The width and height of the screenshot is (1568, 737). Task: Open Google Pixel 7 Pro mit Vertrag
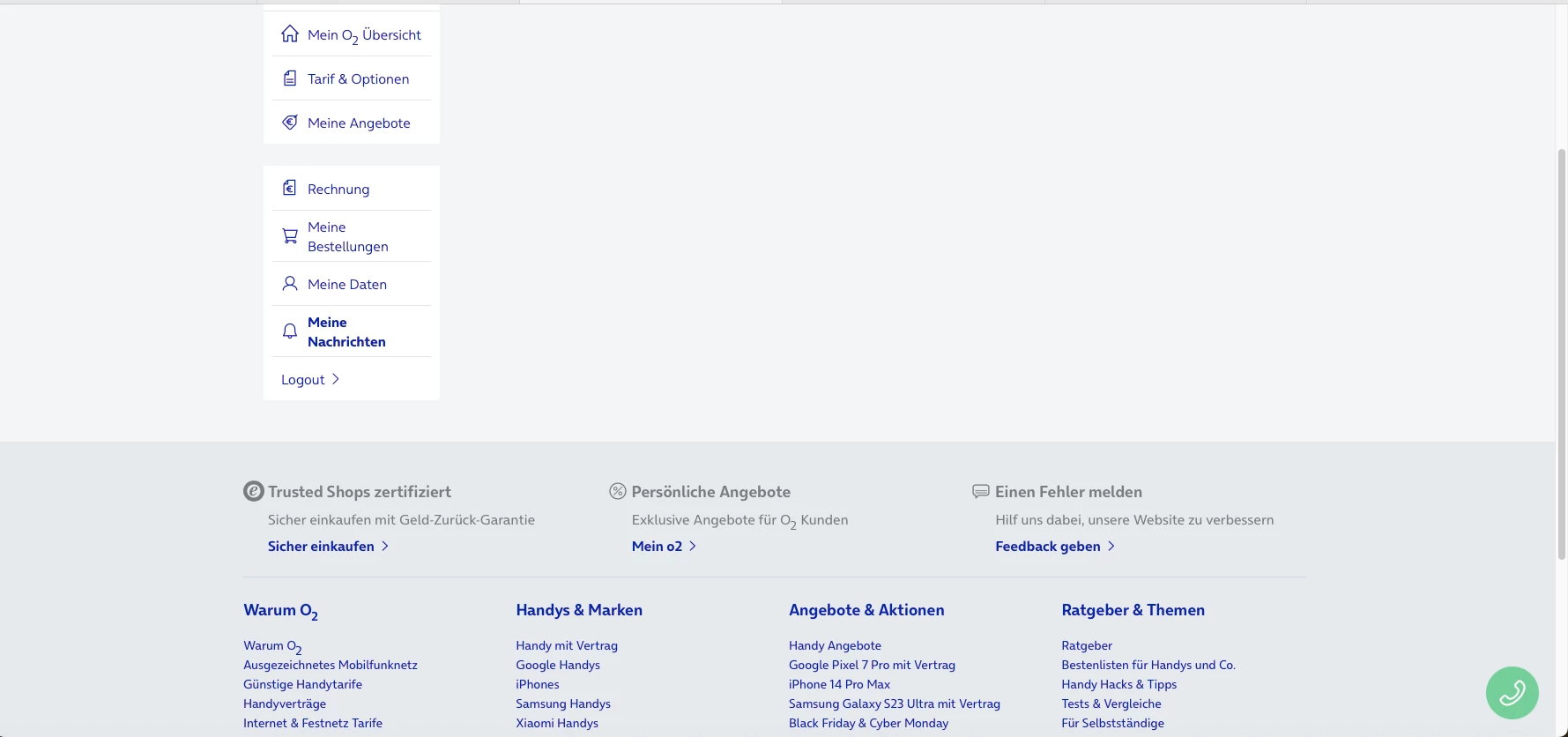(x=872, y=665)
